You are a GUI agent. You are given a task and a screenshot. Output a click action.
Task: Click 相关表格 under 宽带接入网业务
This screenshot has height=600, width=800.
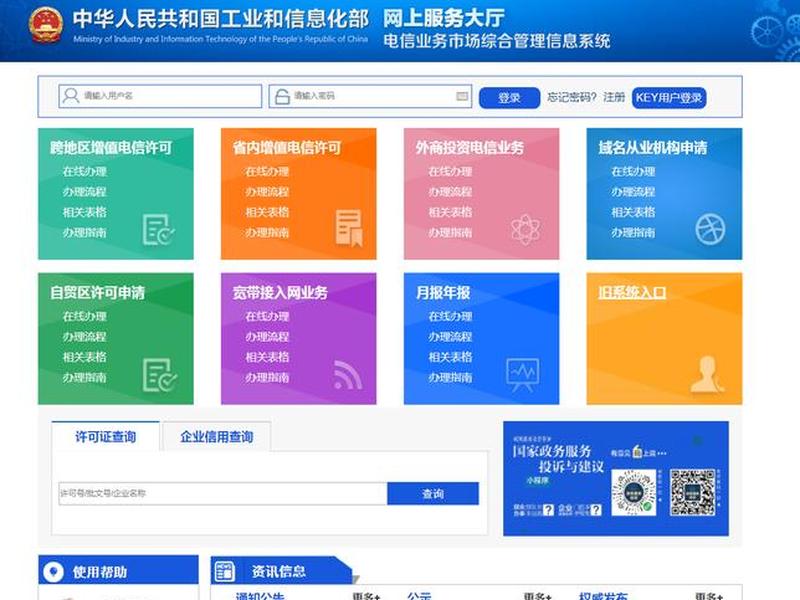(x=267, y=357)
